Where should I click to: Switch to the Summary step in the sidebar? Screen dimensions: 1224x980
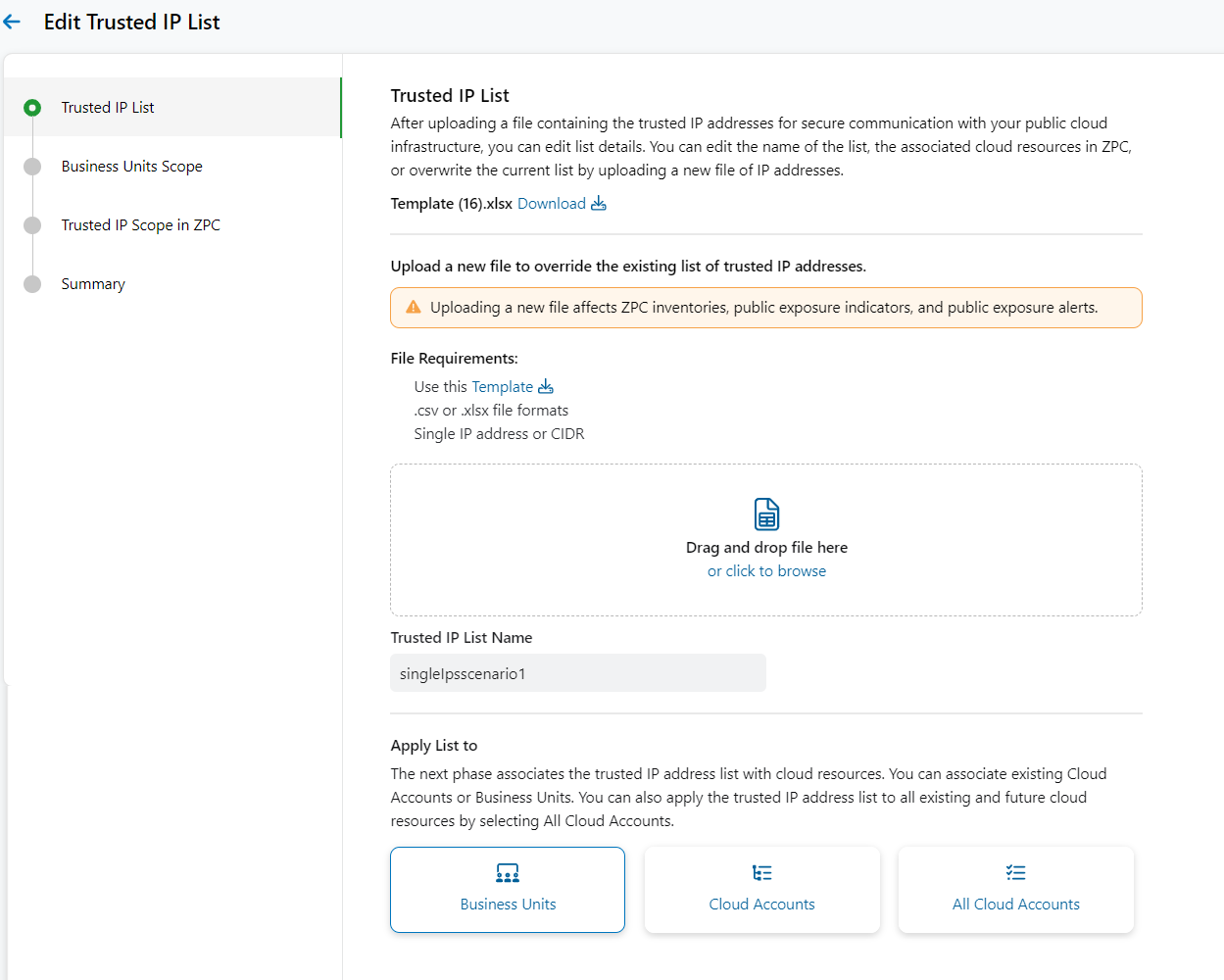[x=93, y=283]
